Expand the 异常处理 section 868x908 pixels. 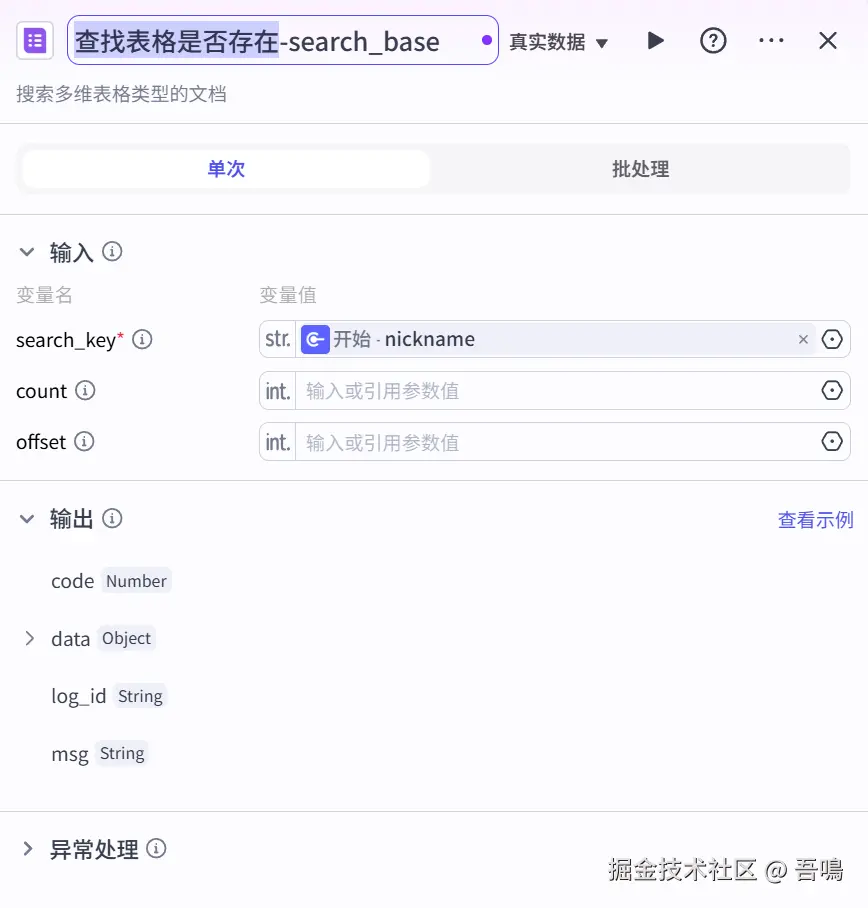pos(27,849)
